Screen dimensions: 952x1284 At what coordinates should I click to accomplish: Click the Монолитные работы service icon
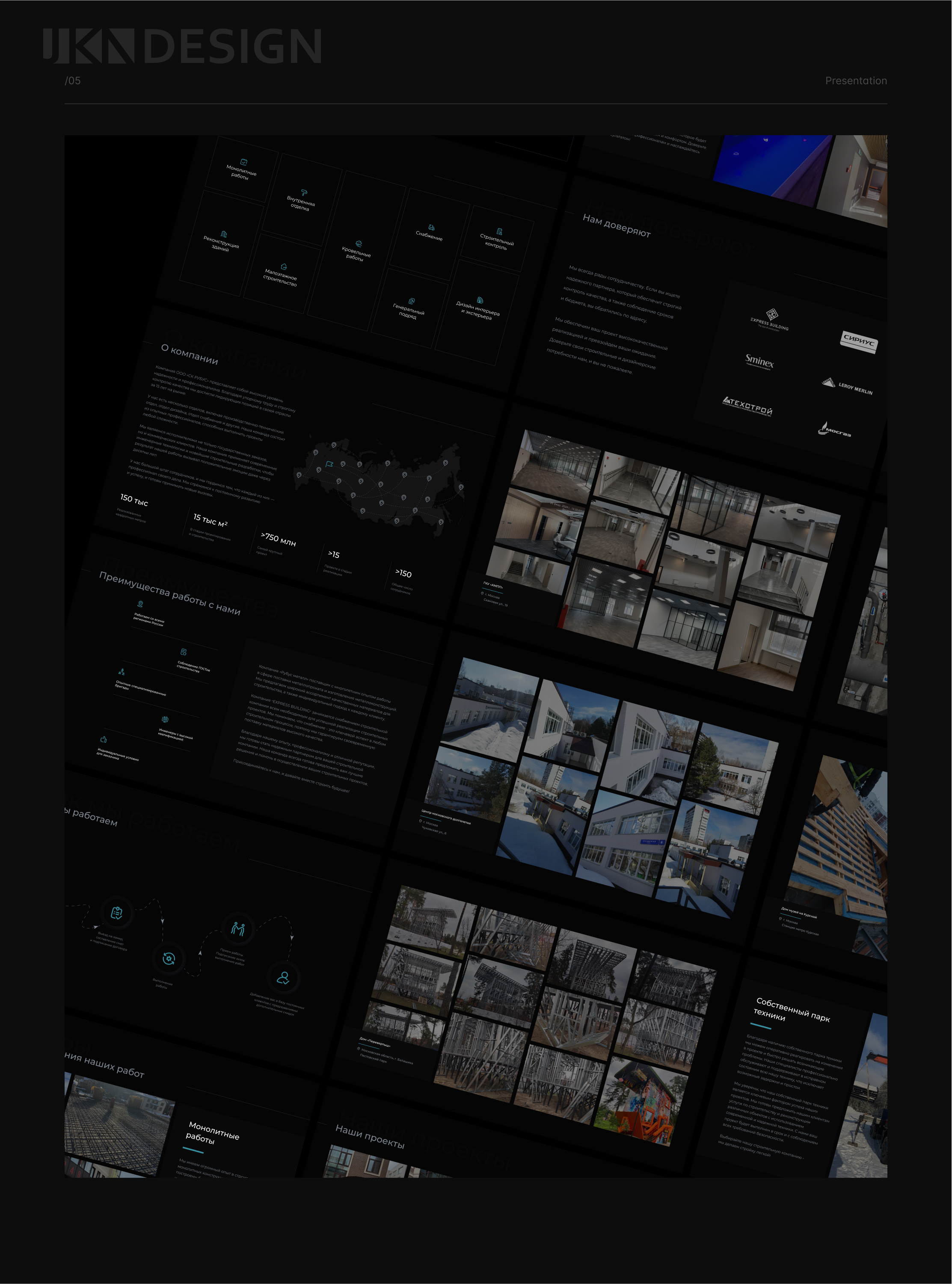coord(244,163)
